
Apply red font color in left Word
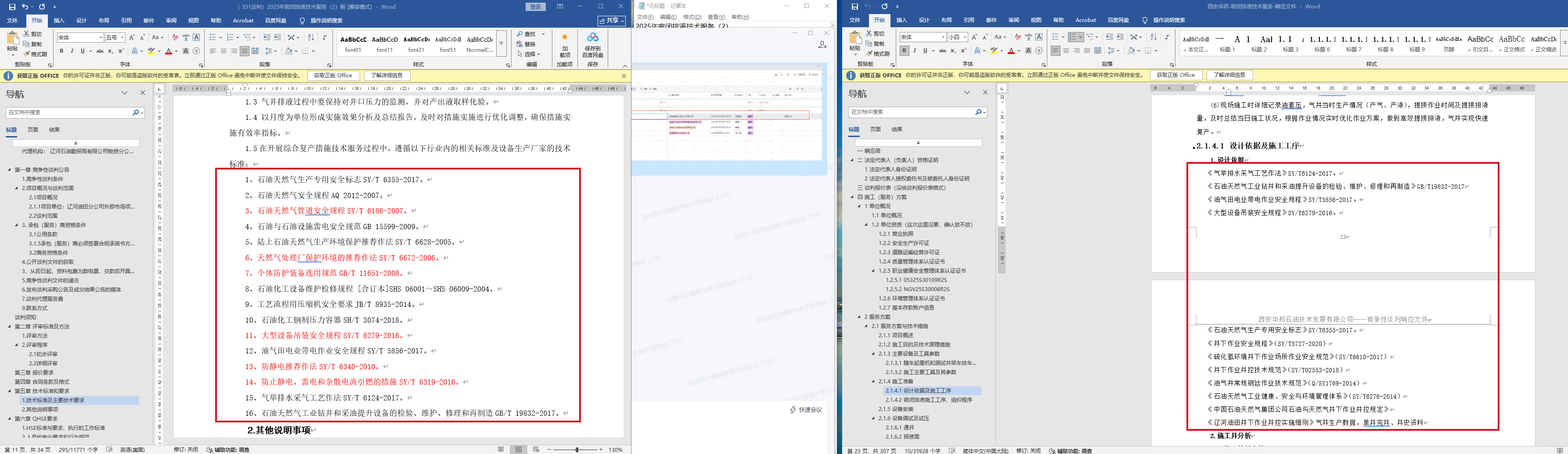tap(169, 51)
